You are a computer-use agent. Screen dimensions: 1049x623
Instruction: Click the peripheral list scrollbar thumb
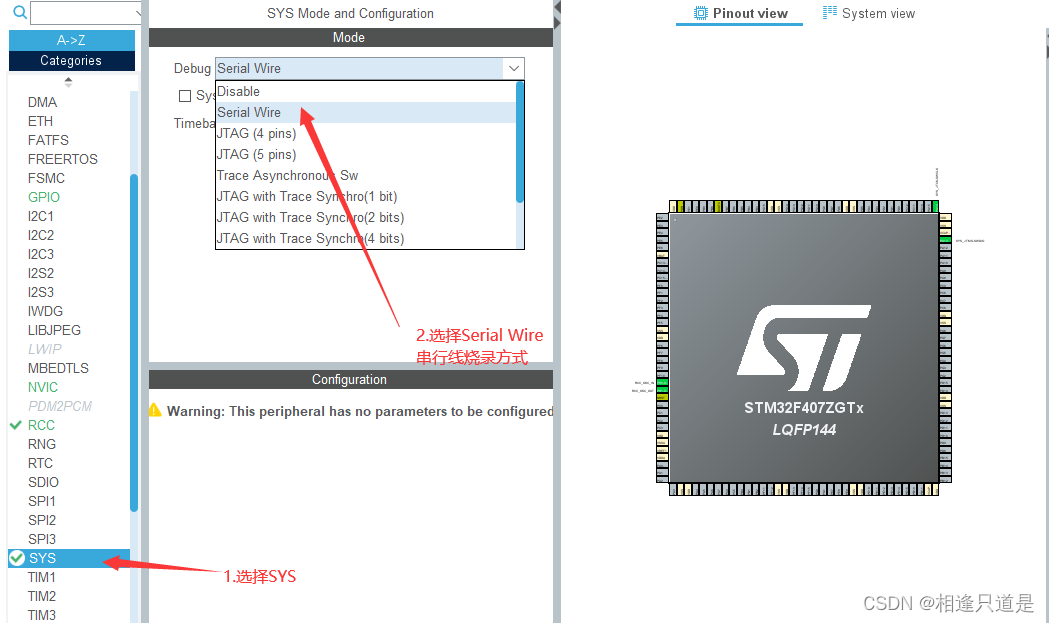coord(134,343)
